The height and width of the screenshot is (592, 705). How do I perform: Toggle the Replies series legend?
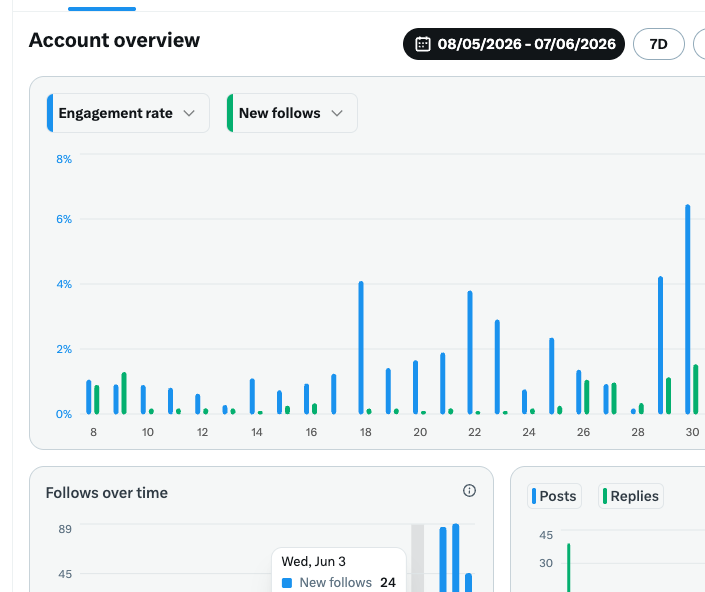(x=631, y=496)
